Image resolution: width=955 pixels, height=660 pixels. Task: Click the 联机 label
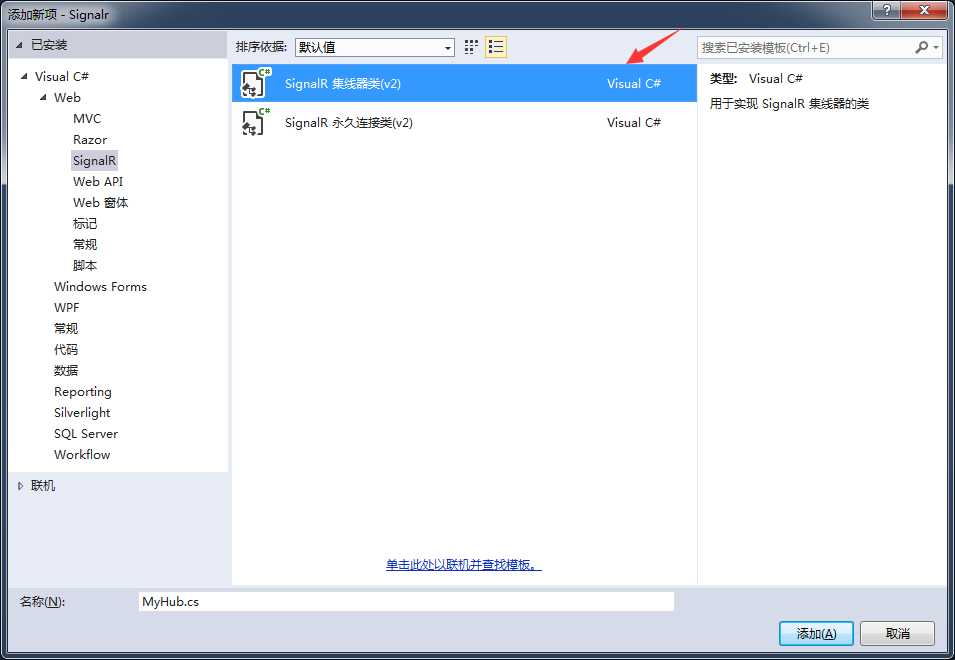tap(43, 486)
